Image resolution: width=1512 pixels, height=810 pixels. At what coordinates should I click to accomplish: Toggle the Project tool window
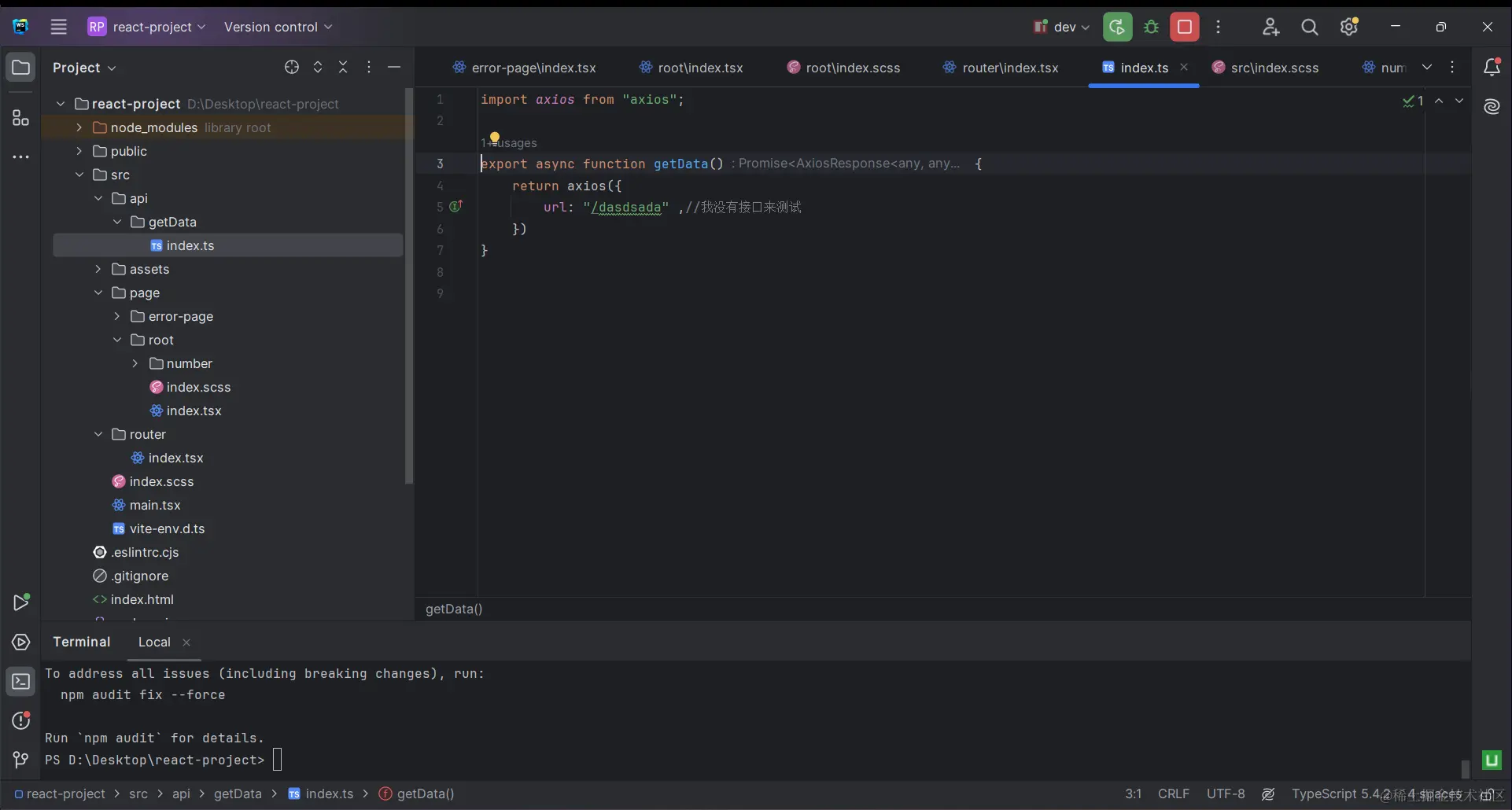[21, 68]
